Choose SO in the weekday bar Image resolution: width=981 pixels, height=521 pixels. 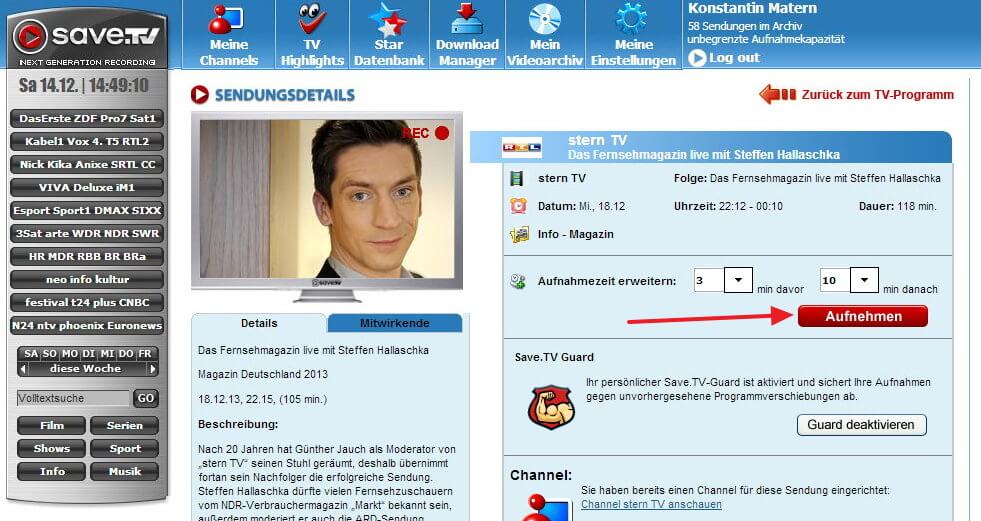[50, 353]
